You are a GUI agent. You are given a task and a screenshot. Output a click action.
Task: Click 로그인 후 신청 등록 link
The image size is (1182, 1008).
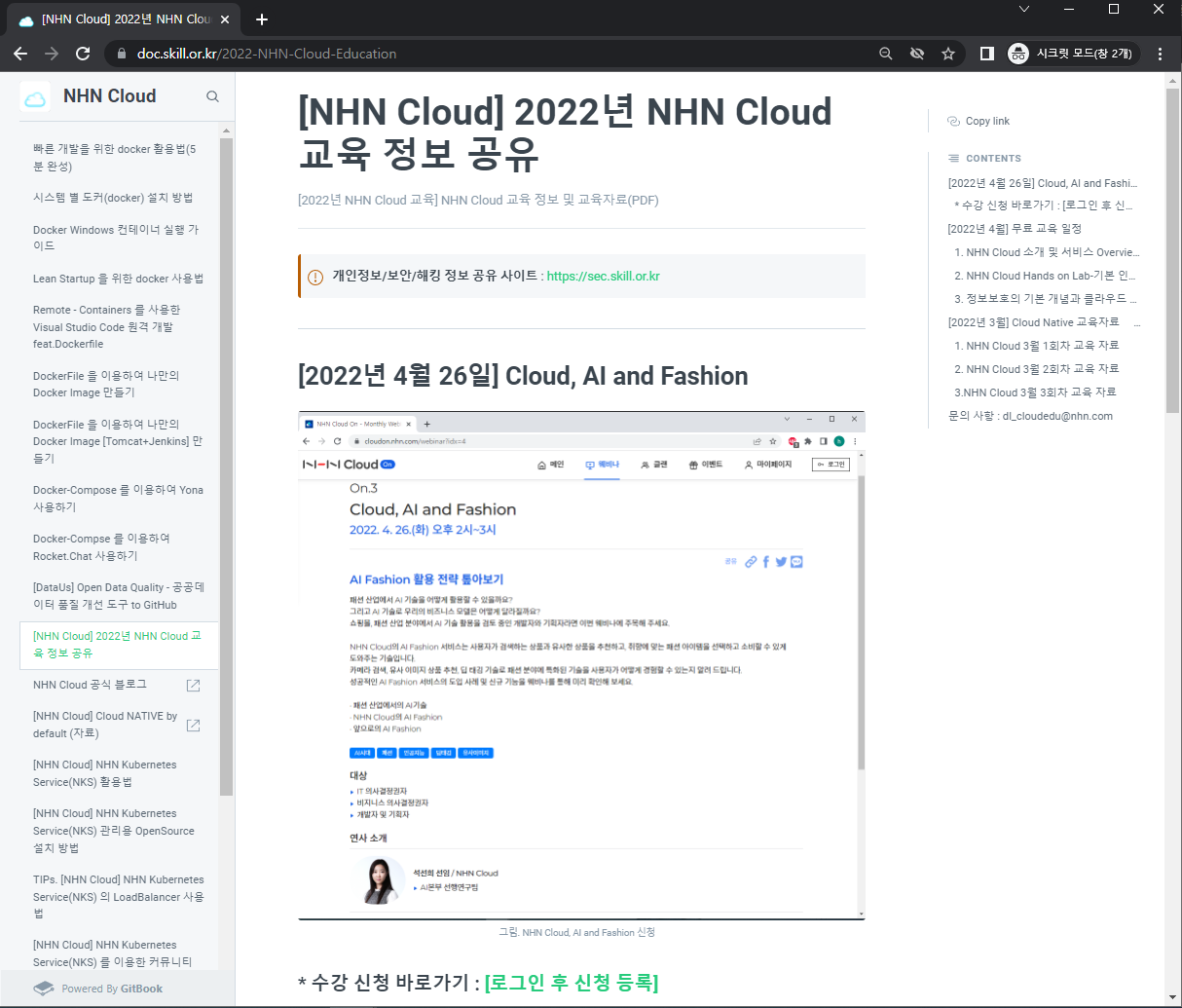point(572,983)
